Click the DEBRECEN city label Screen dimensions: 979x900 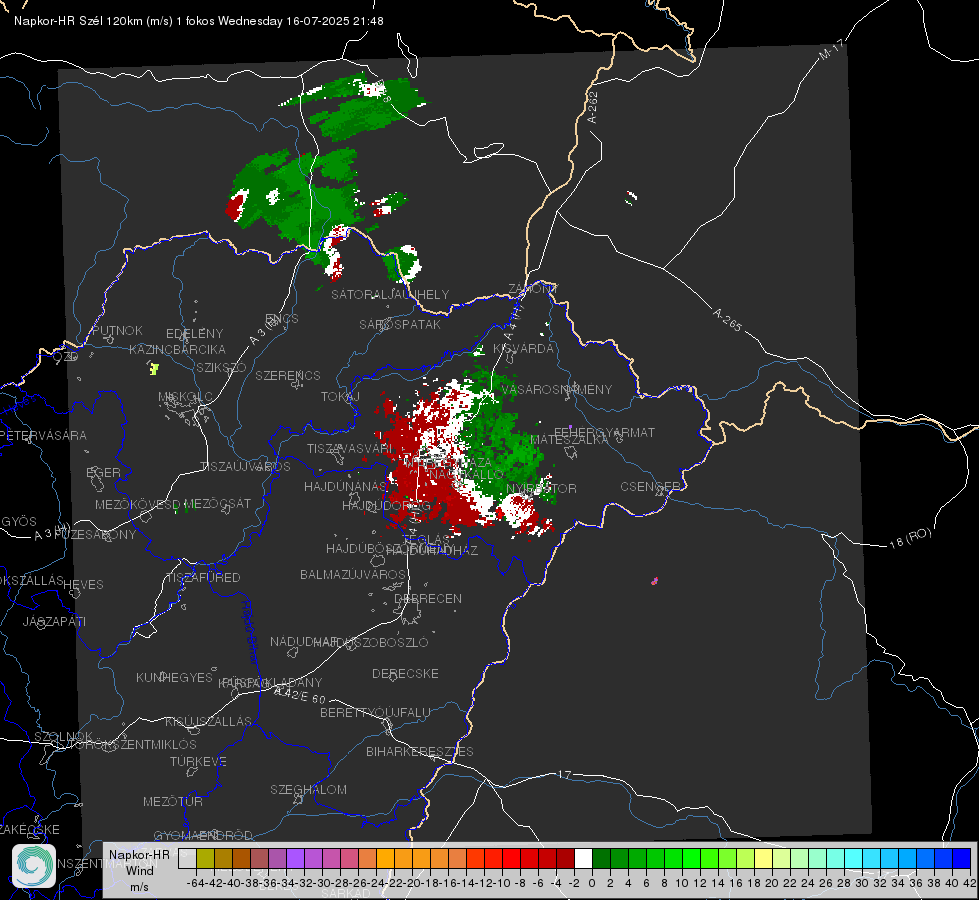click(428, 598)
